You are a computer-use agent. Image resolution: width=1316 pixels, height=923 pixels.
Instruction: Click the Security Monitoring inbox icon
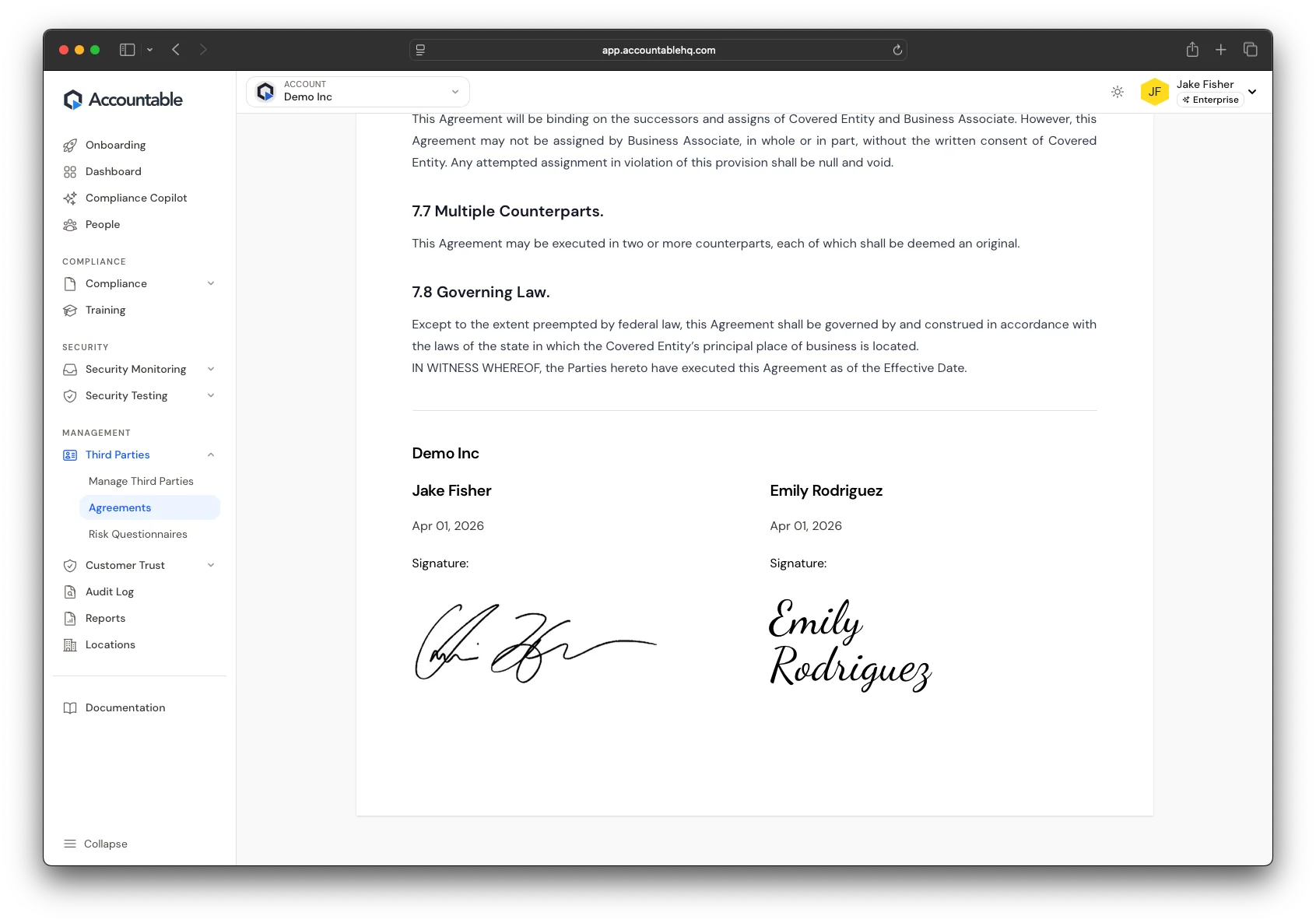70,370
